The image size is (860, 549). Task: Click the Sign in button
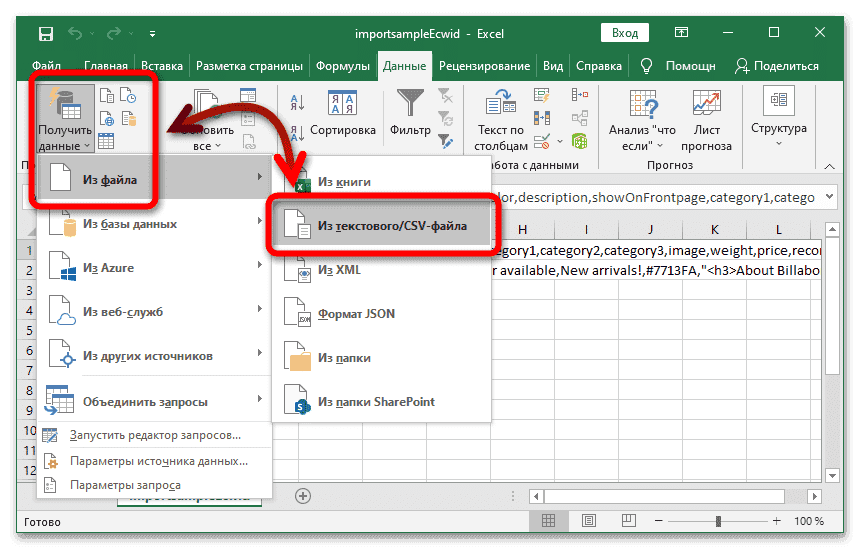tap(625, 33)
